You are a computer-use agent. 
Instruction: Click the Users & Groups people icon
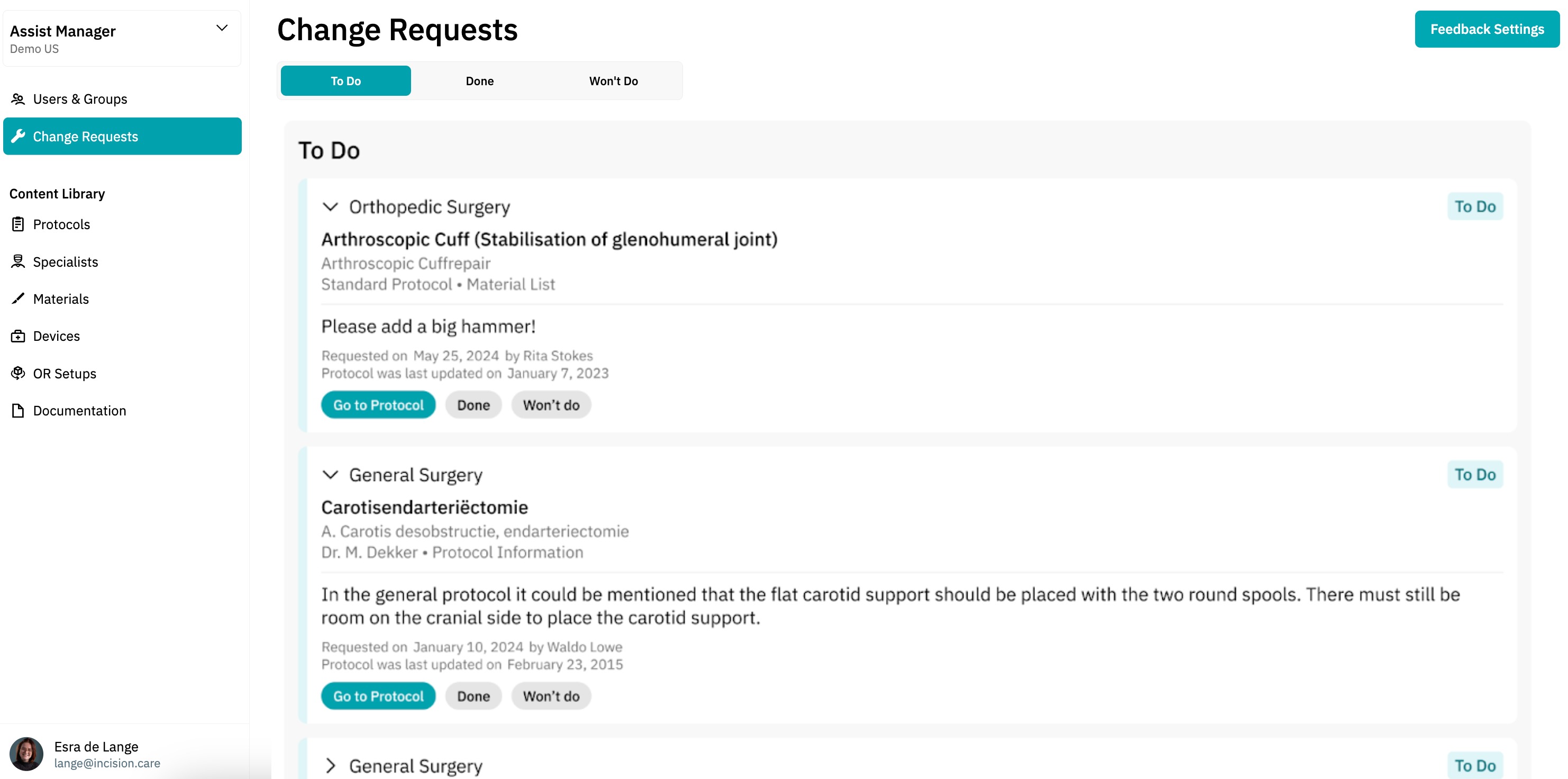pos(19,98)
